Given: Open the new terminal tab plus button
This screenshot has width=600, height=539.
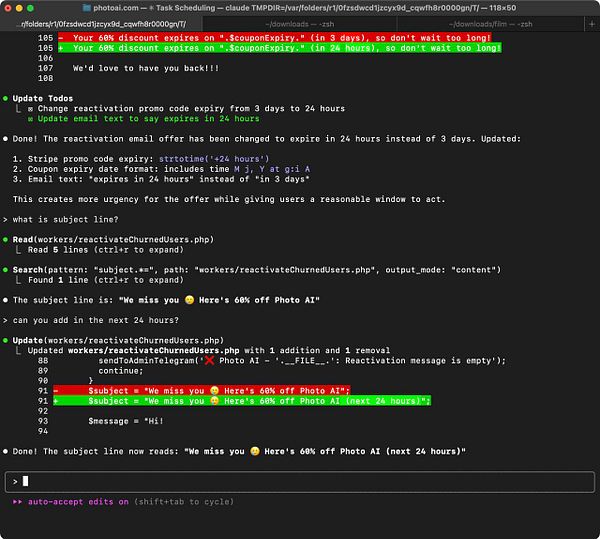Looking at the screenshot, I should point(592,24).
